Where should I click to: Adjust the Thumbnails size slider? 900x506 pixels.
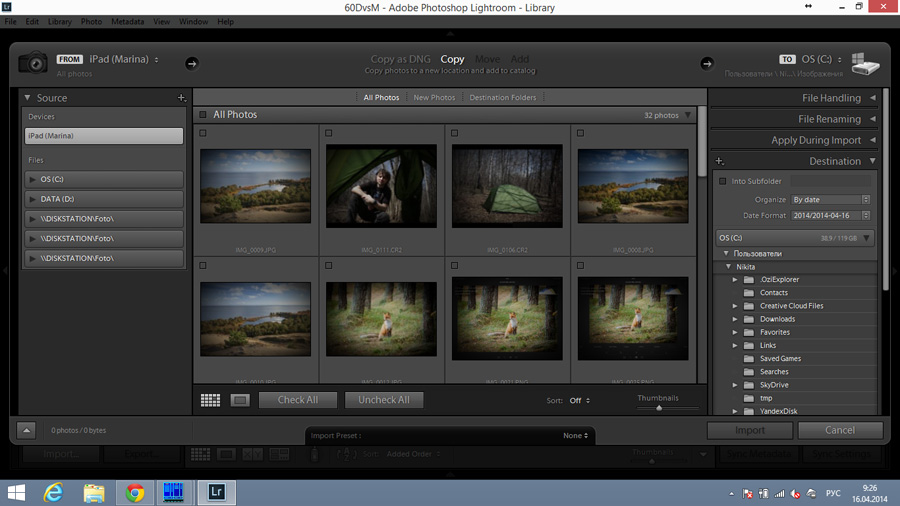coord(659,408)
